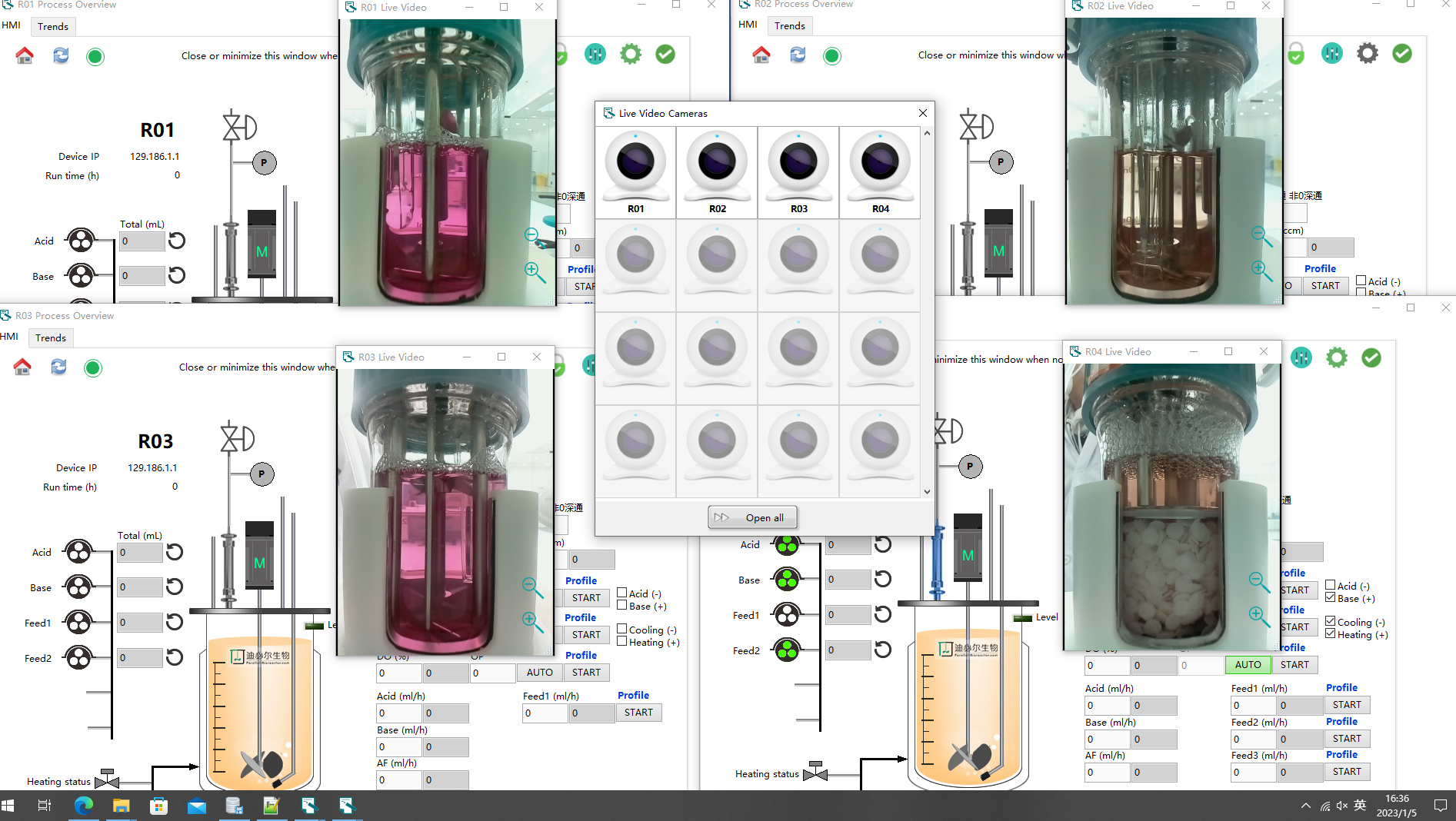Click the settings gear in R02 window
1456x821 pixels.
[x=1368, y=53]
